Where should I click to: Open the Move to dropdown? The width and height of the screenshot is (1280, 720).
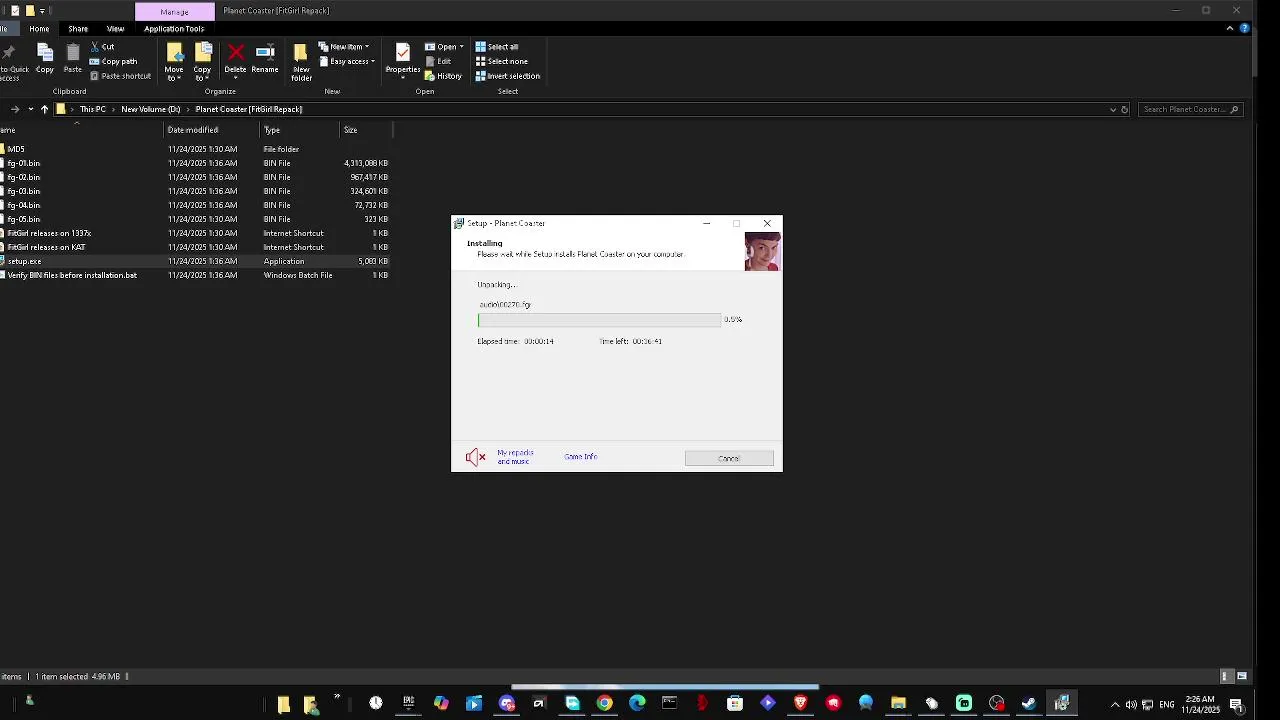click(x=174, y=62)
